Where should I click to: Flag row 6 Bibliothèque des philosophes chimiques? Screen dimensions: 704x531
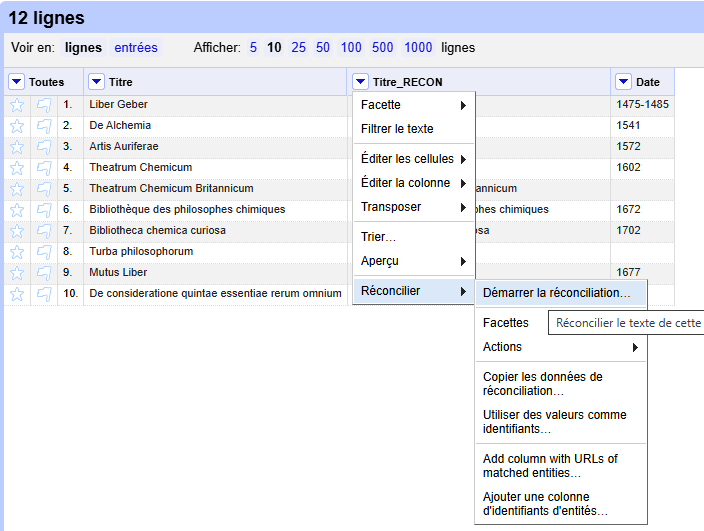pos(44,209)
